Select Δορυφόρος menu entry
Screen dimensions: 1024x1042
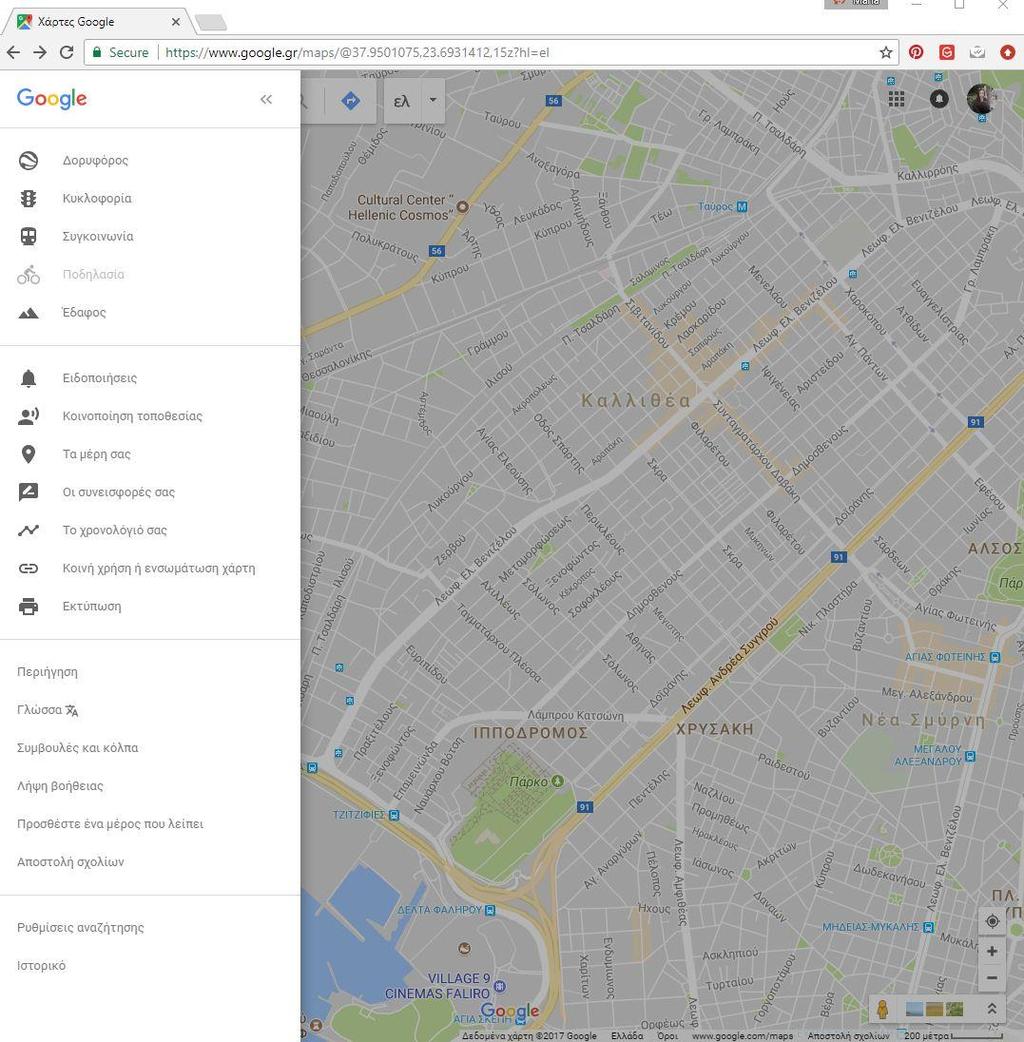(95, 161)
